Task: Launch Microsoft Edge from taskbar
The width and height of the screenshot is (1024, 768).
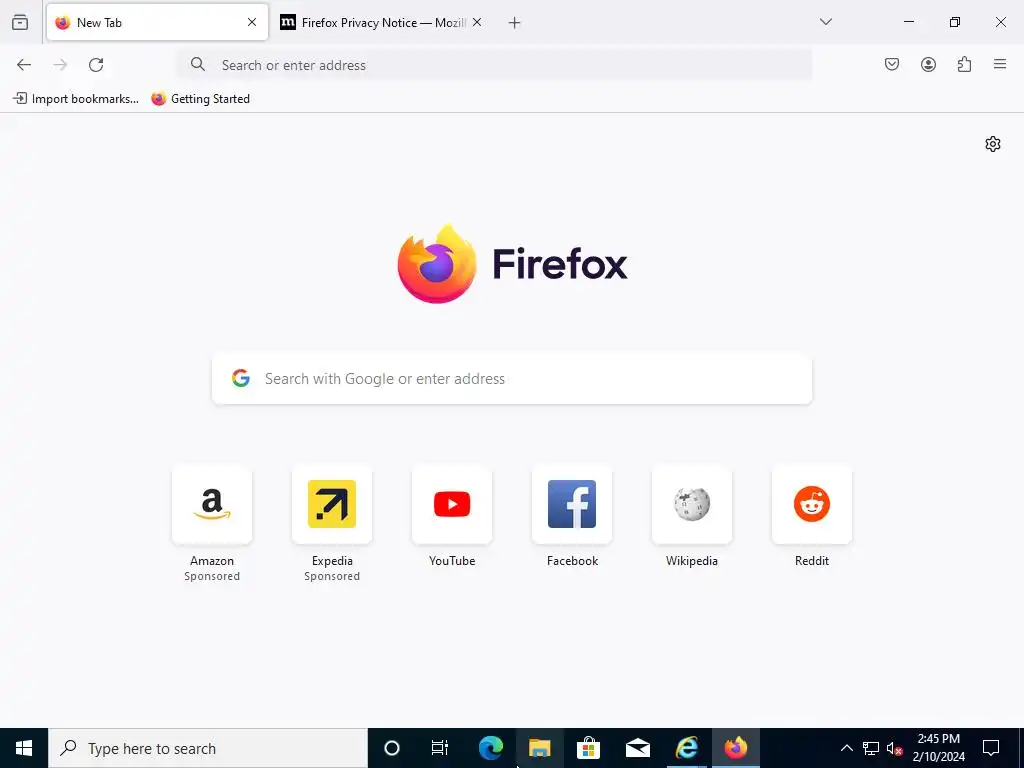Action: click(490, 748)
